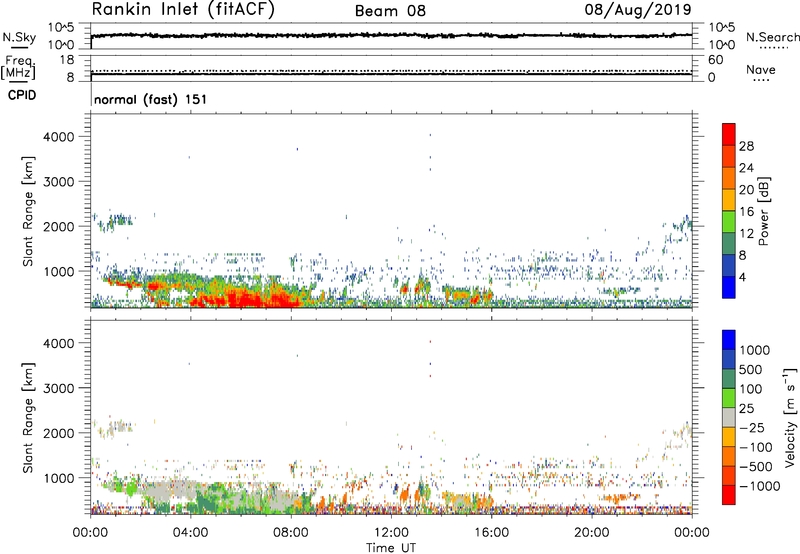Select the 'CPID' row label

(x=22, y=95)
